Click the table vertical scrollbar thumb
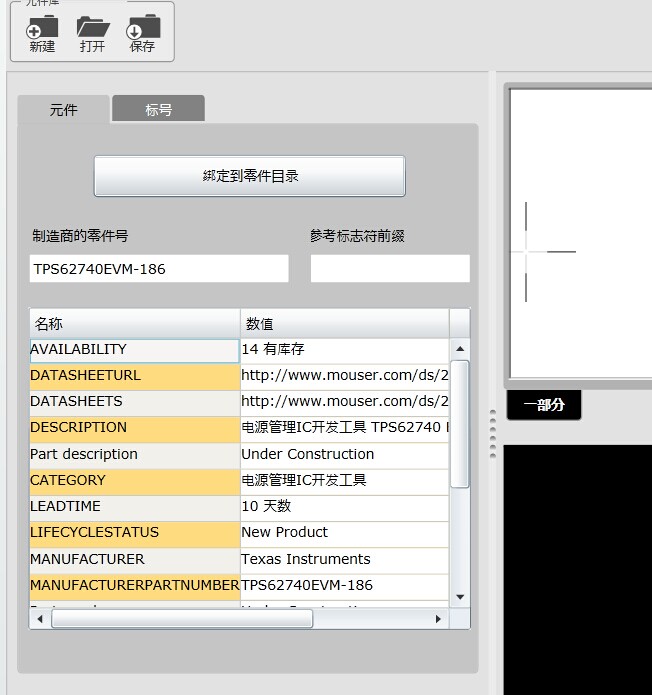This screenshot has width=652, height=695. point(460,424)
